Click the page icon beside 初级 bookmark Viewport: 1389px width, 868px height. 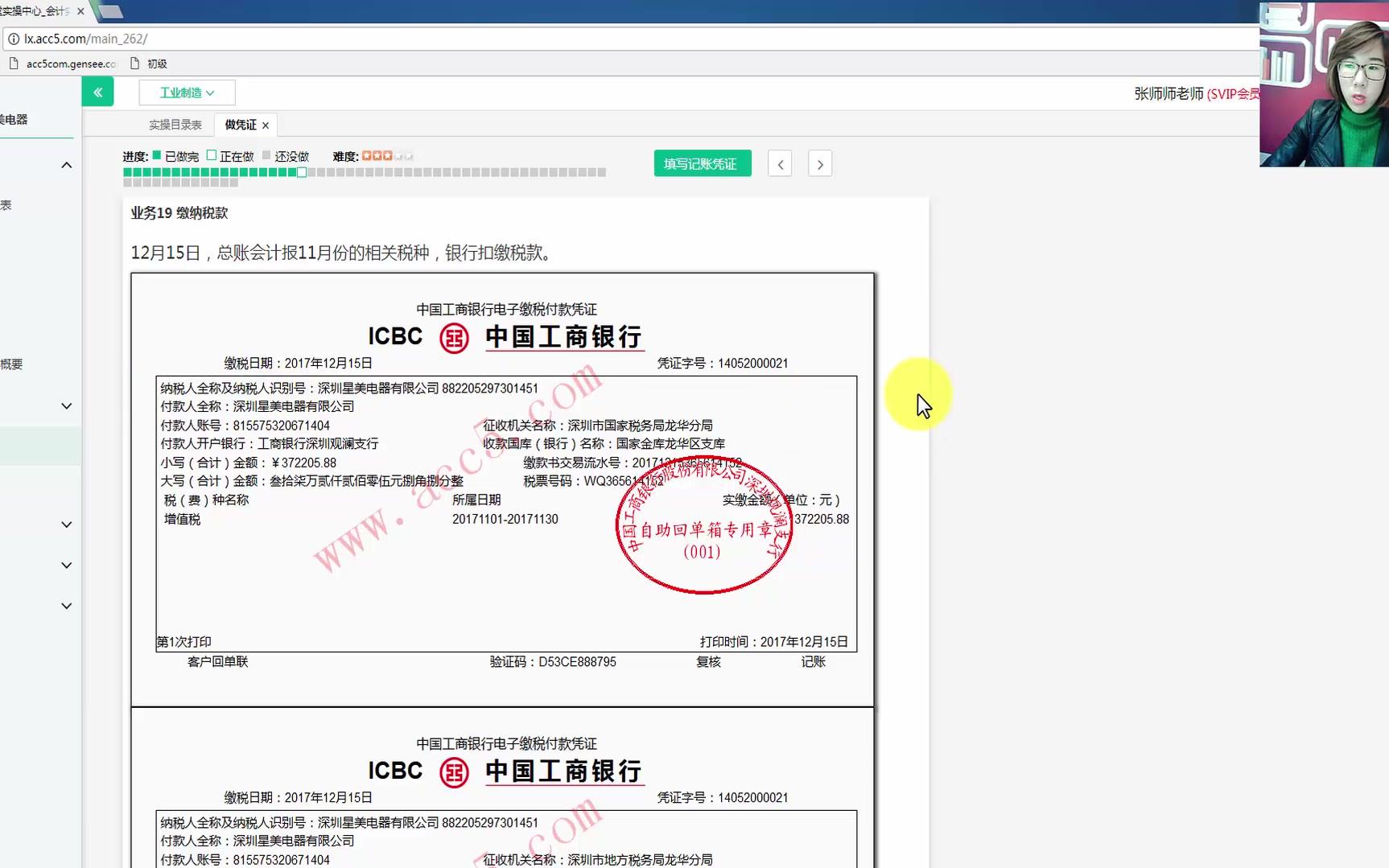coord(133,63)
